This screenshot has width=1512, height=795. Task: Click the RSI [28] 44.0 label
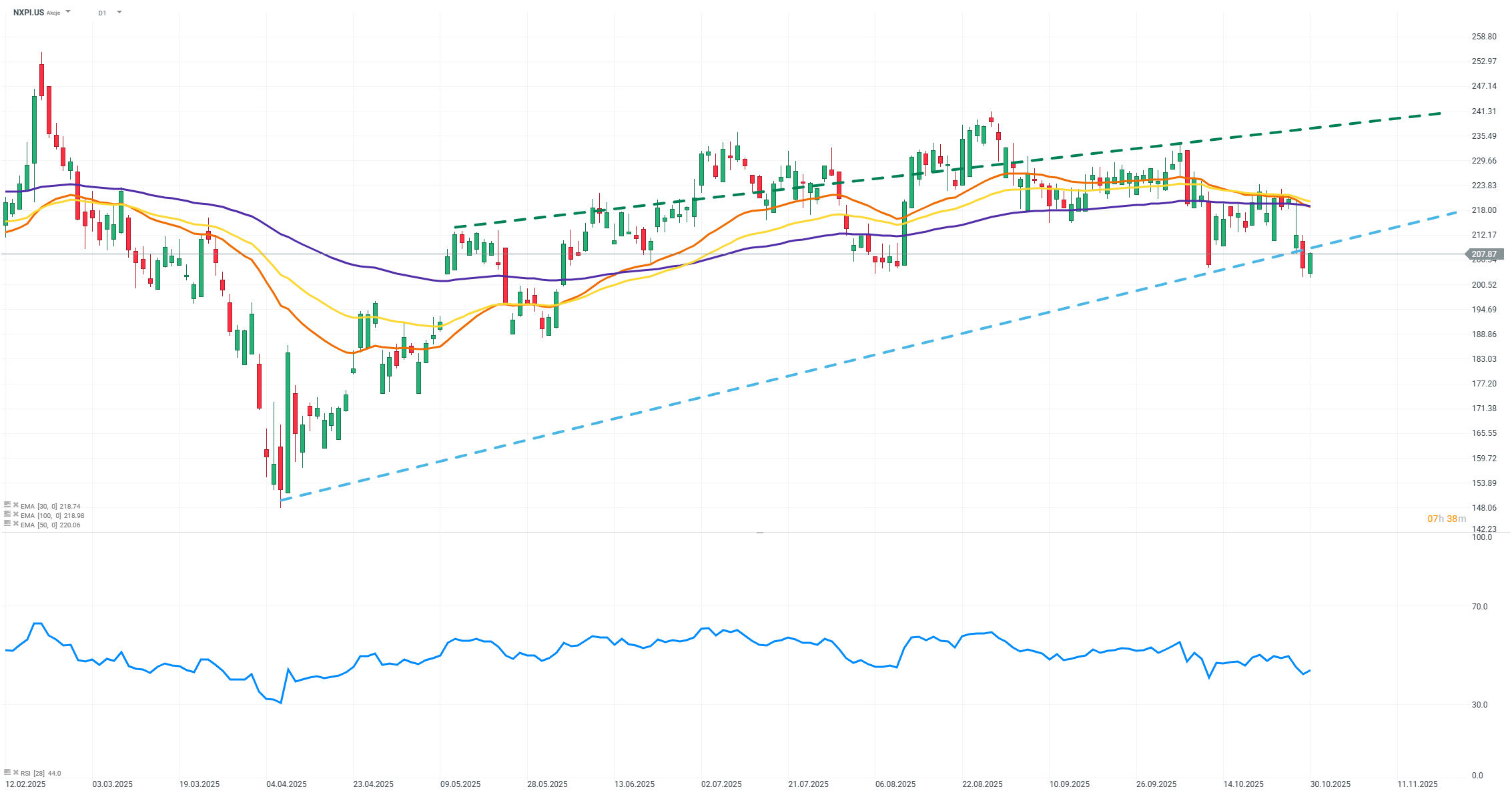click(x=41, y=773)
